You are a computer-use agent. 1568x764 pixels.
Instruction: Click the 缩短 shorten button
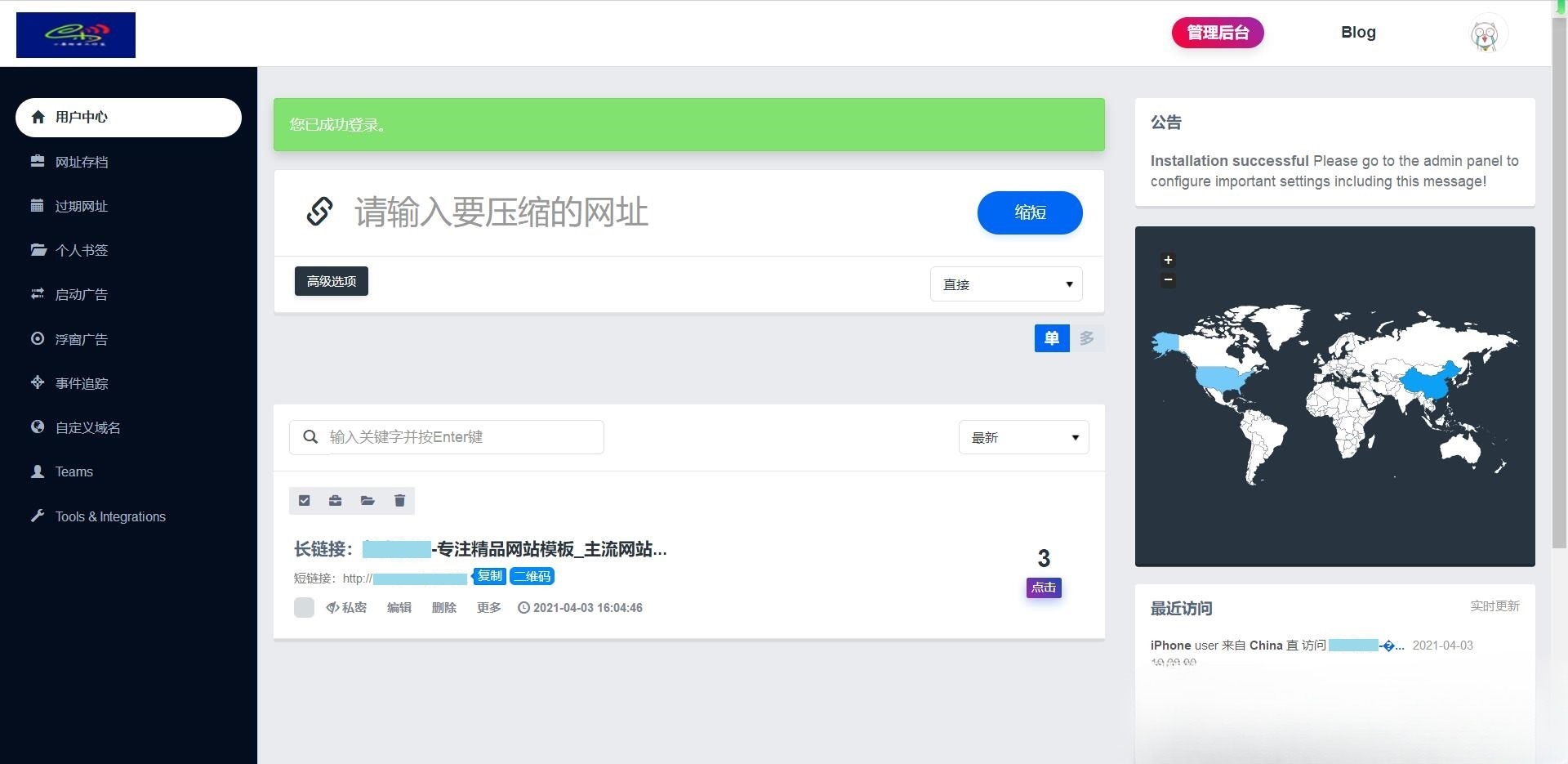pyautogui.click(x=1029, y=212)
